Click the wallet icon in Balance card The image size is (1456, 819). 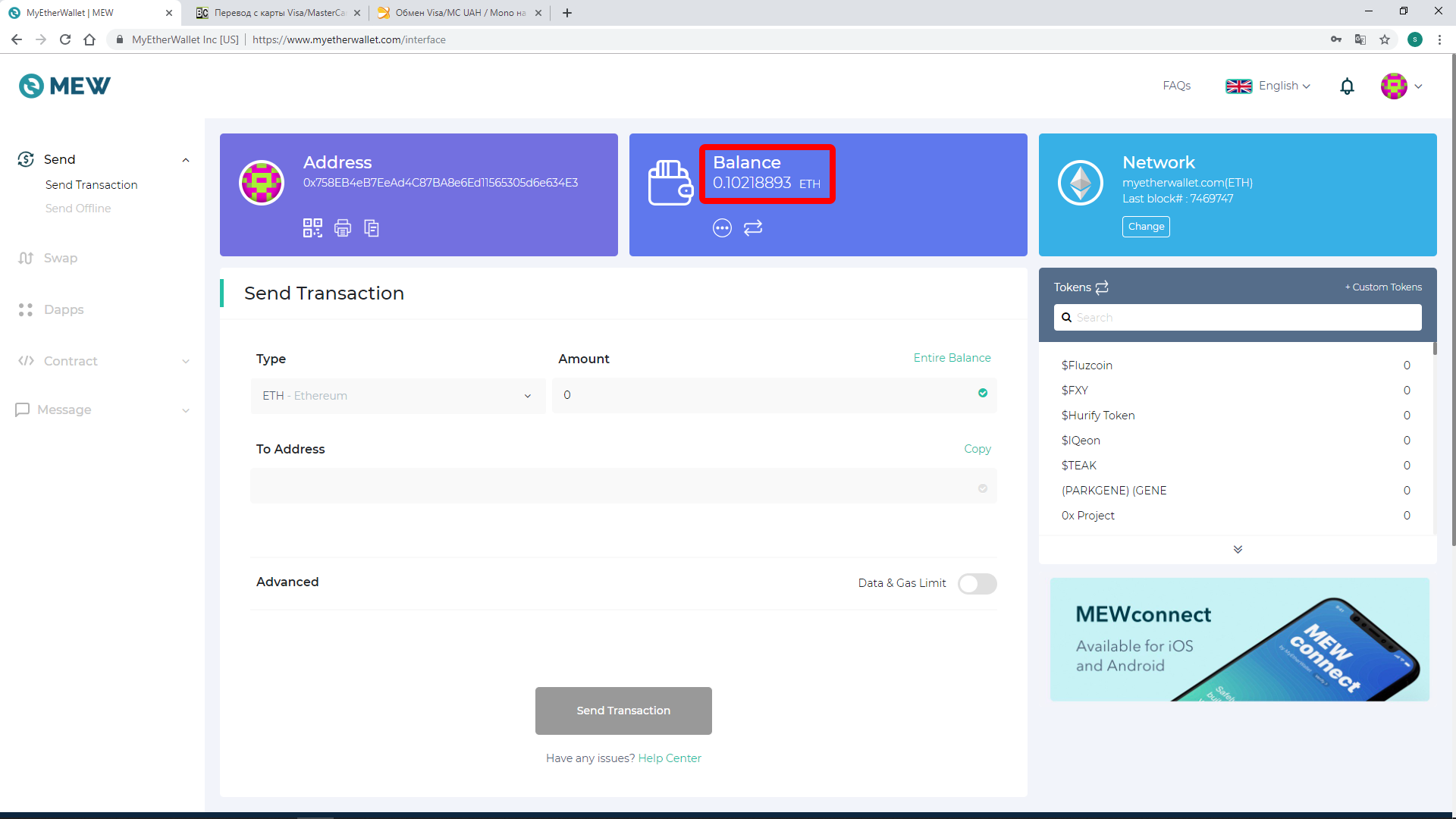click(x=670, y=183)
